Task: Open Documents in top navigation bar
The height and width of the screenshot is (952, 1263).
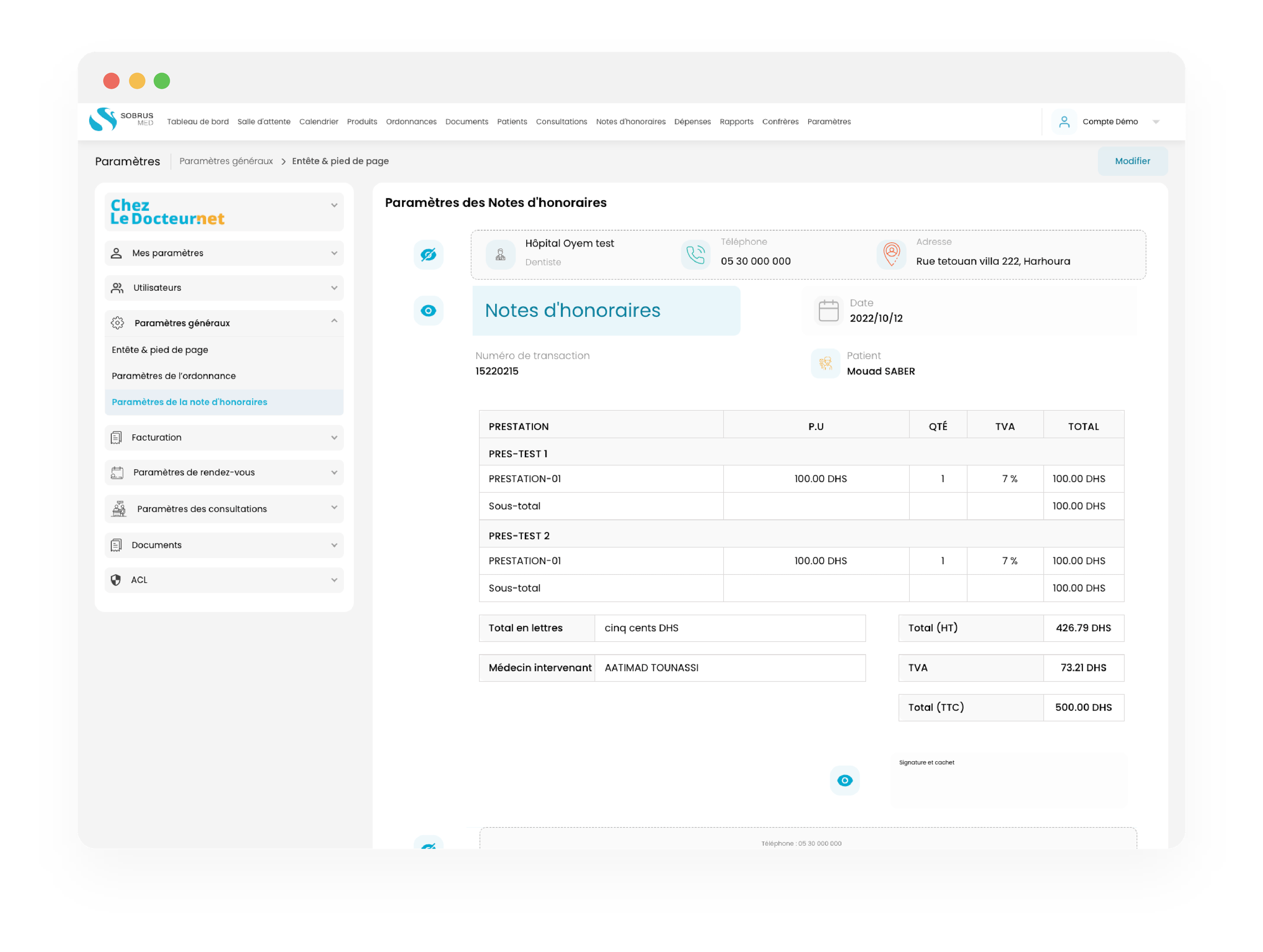Action: [466, 122]
